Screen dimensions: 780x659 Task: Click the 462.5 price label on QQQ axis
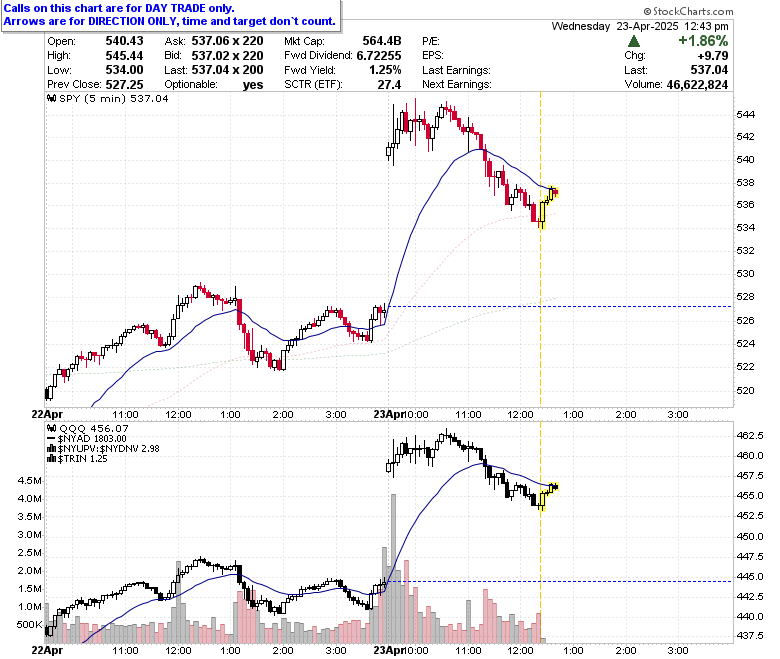click(750, 436)
